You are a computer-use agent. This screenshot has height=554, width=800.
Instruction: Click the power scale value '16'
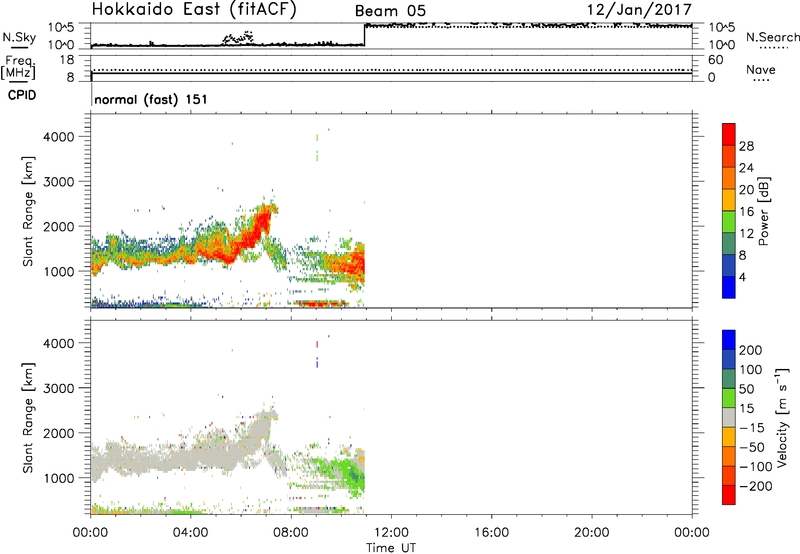[746, 212]
